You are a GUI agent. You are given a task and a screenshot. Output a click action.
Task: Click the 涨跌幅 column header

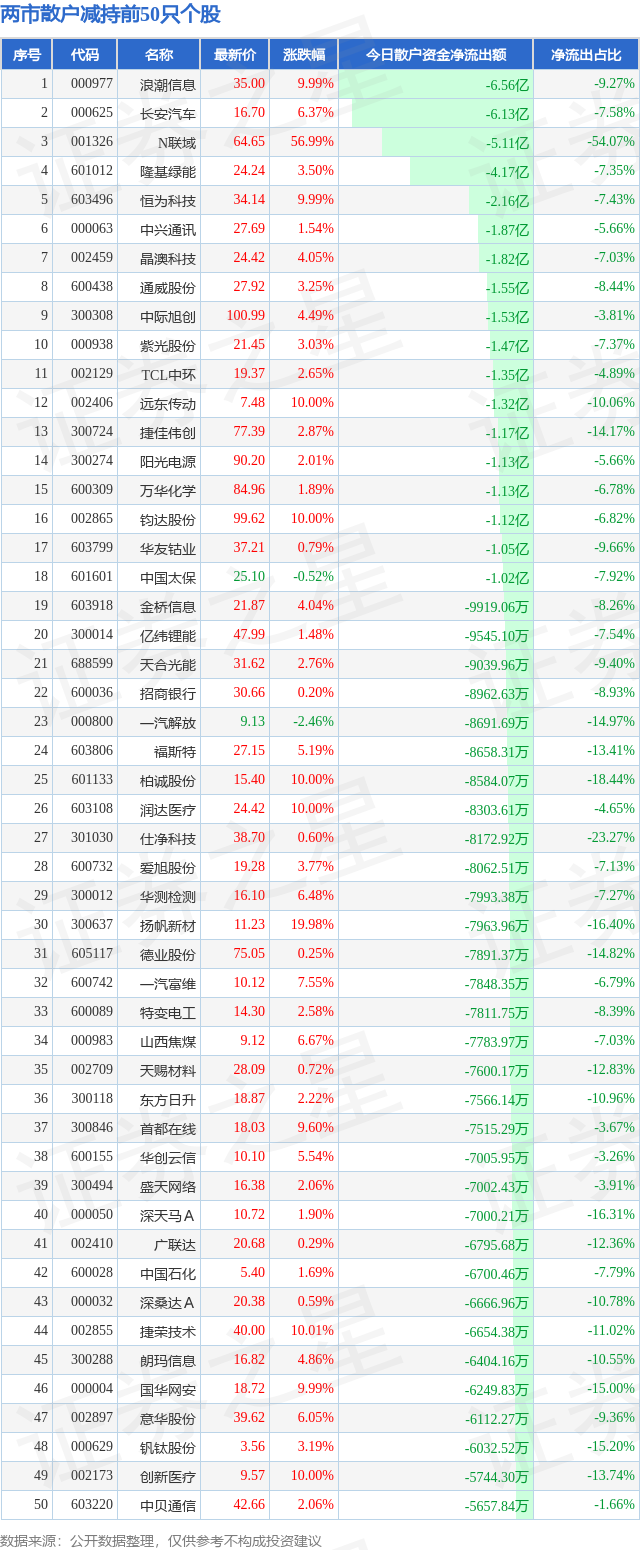[304, 55]
